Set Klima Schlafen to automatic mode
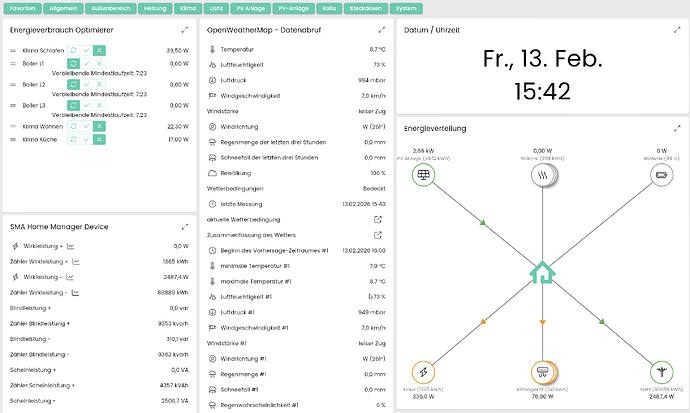The height and width of the screenshot is (413, 690). 73,50
